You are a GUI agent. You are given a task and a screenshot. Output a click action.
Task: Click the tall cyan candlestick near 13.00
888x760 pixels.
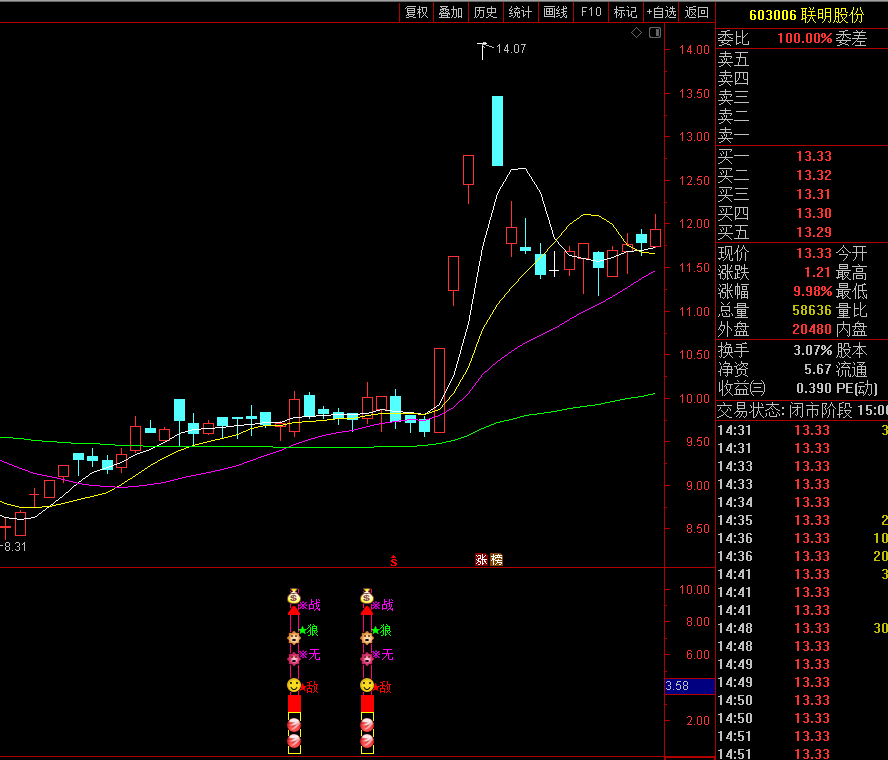coord(497,131)
